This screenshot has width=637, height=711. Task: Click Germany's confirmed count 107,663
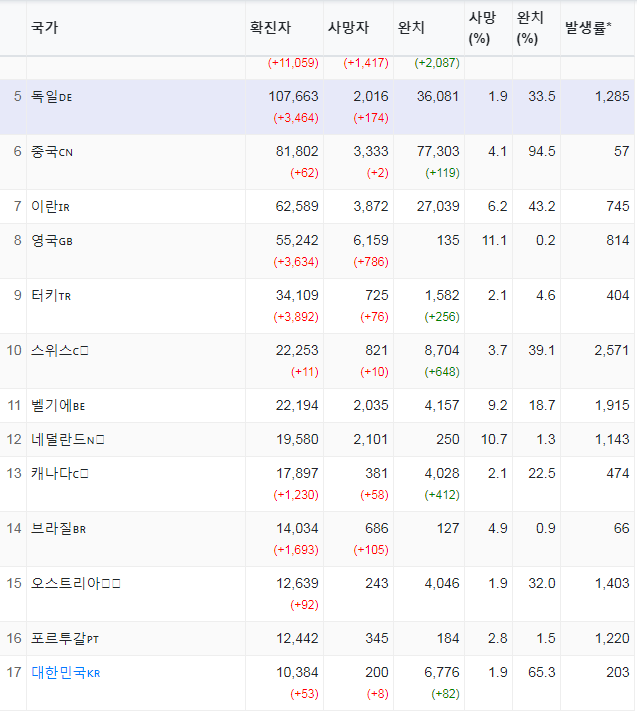click(293, 96)
